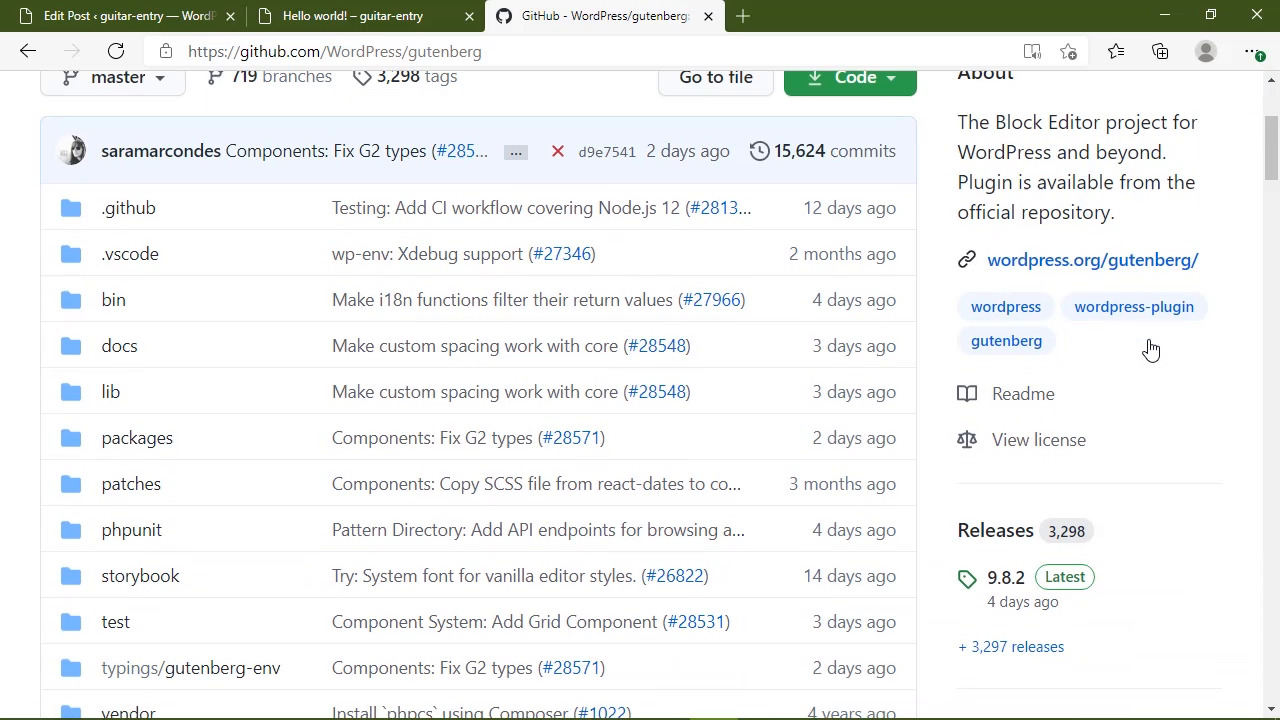
Task: Open pull request #27346 link
Action: [562, 254]
